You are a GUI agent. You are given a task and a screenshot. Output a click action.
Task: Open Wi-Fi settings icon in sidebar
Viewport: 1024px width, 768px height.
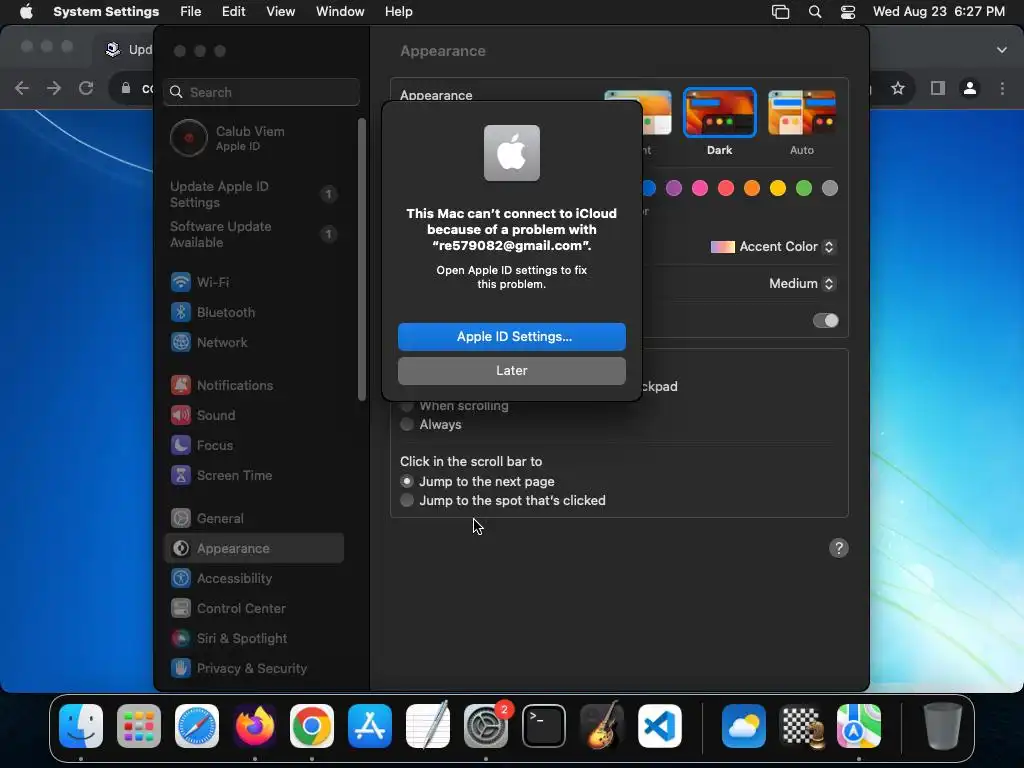pyautogui.click(x=181, y=282)
